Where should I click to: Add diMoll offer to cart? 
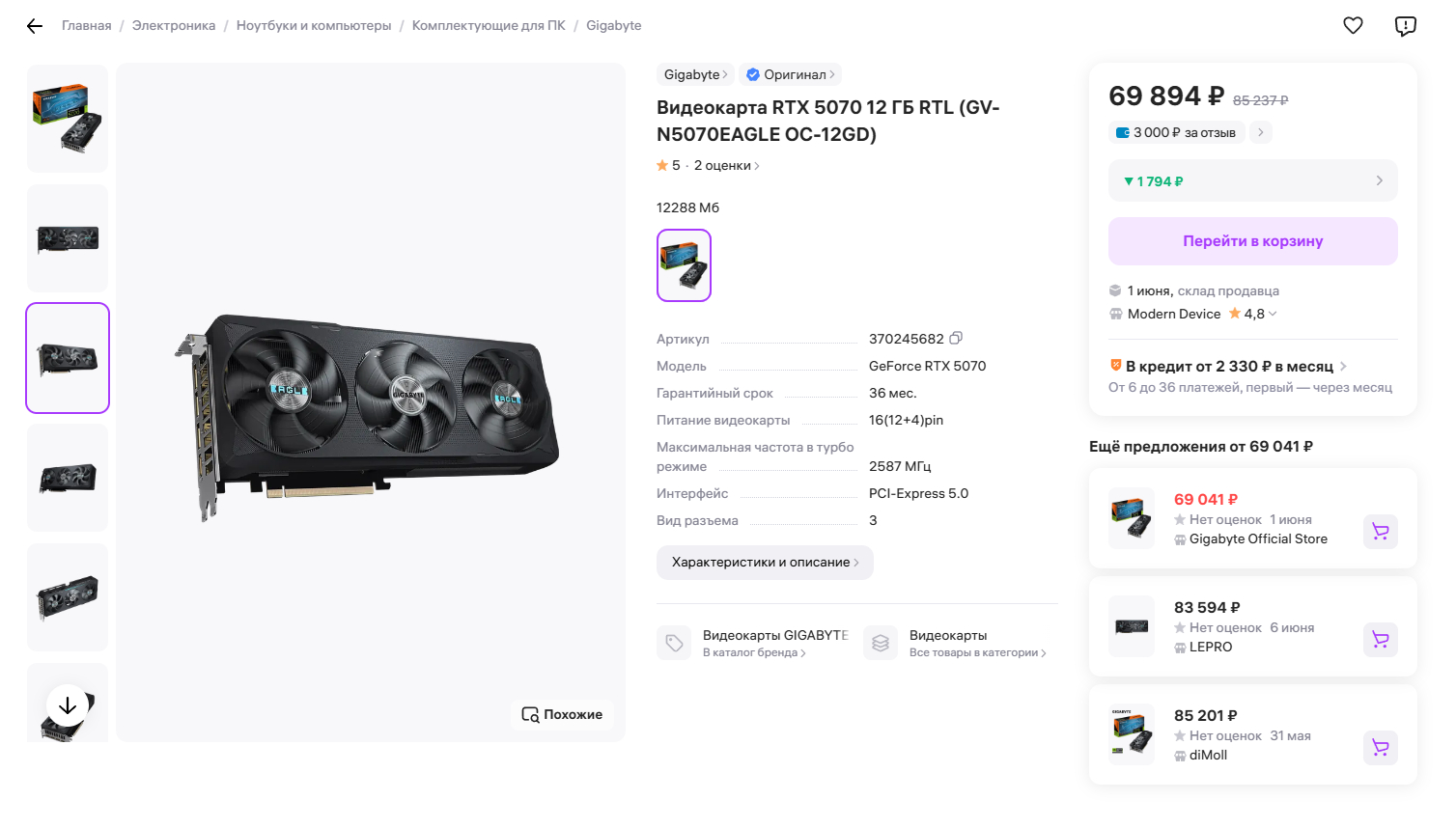[x=1380, y=747]
